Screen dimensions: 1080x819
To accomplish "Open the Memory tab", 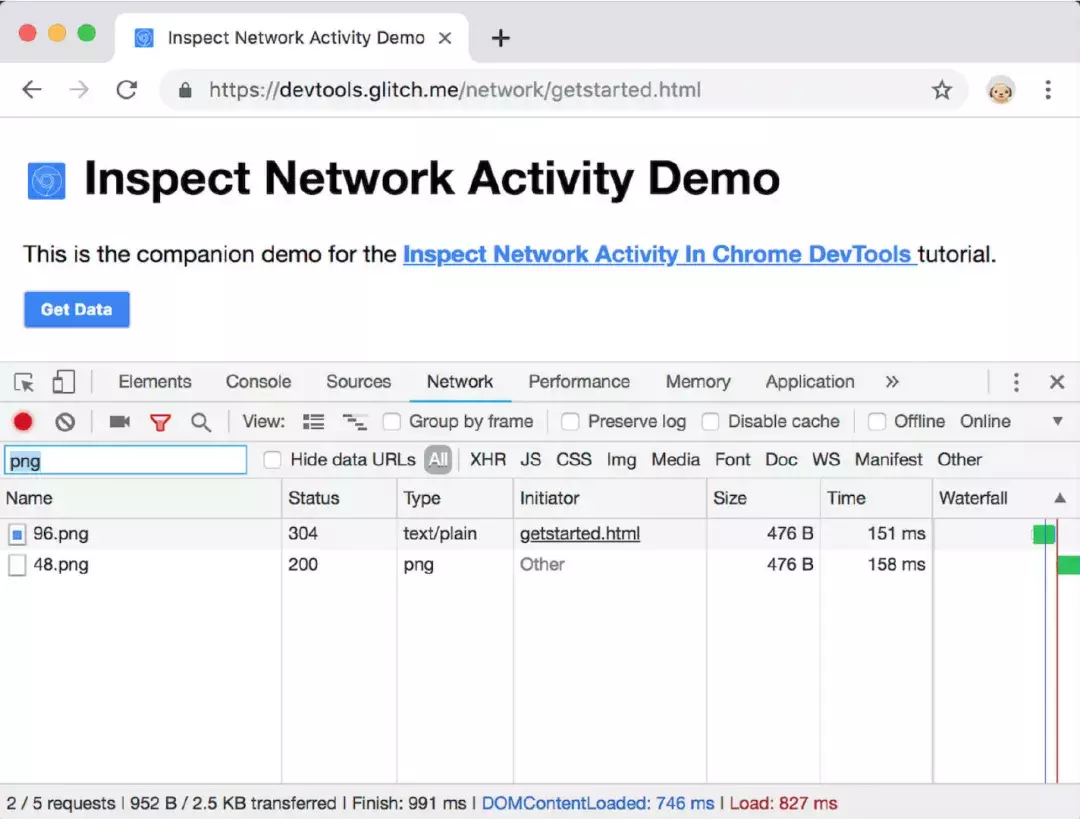I will (698, 382).
